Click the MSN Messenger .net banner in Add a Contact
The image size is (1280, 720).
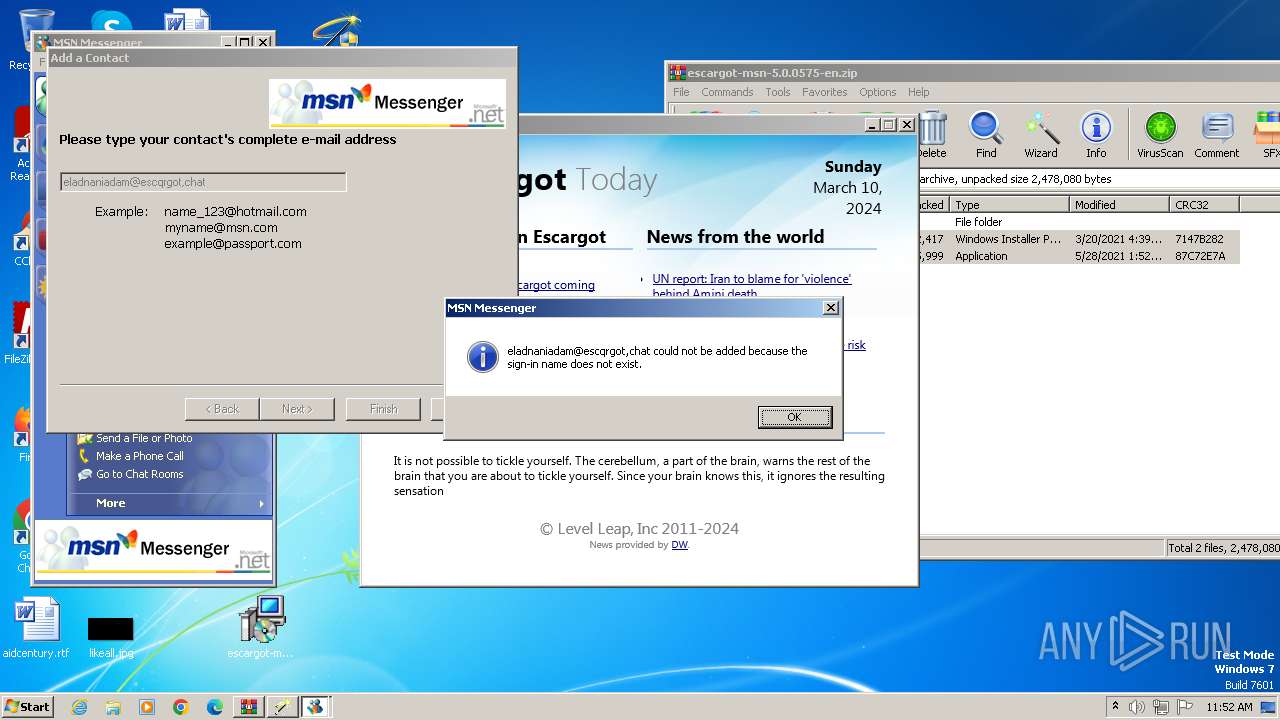(x=388, y=103)
